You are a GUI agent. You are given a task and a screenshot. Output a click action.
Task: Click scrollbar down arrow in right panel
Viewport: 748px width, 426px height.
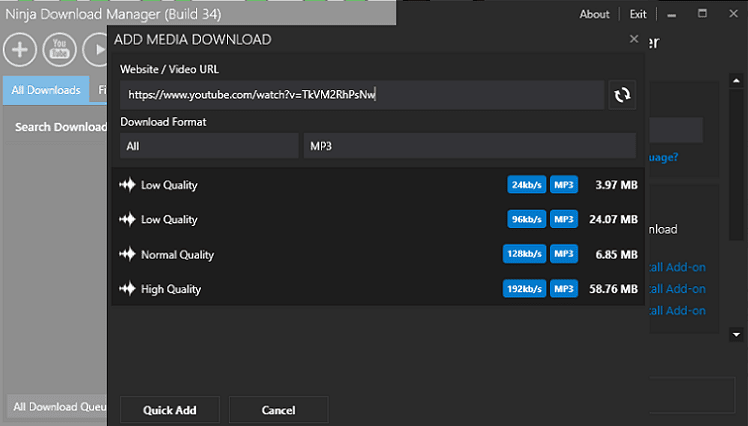click(x=736, y=334)
